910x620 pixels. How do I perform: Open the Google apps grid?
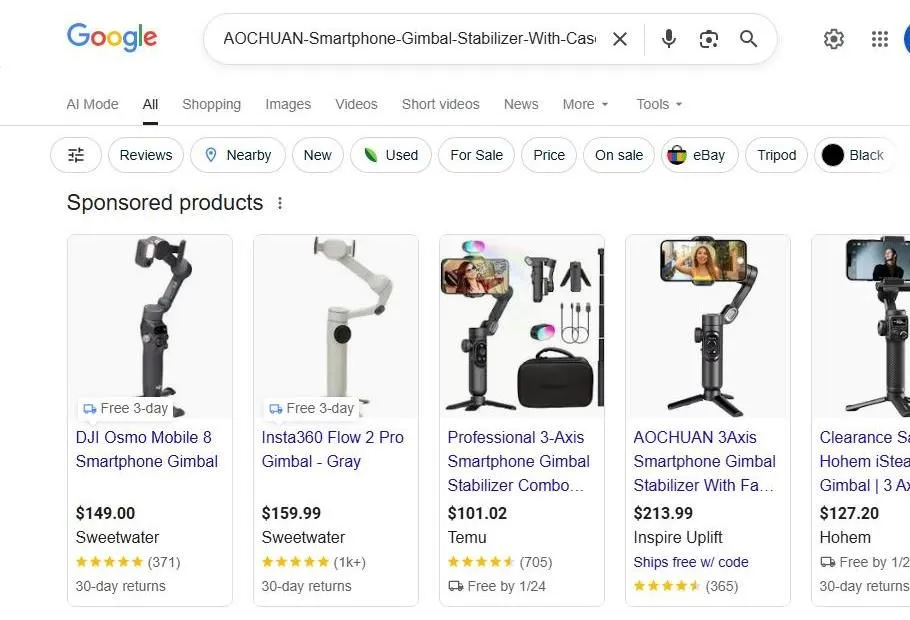[879, 39]
